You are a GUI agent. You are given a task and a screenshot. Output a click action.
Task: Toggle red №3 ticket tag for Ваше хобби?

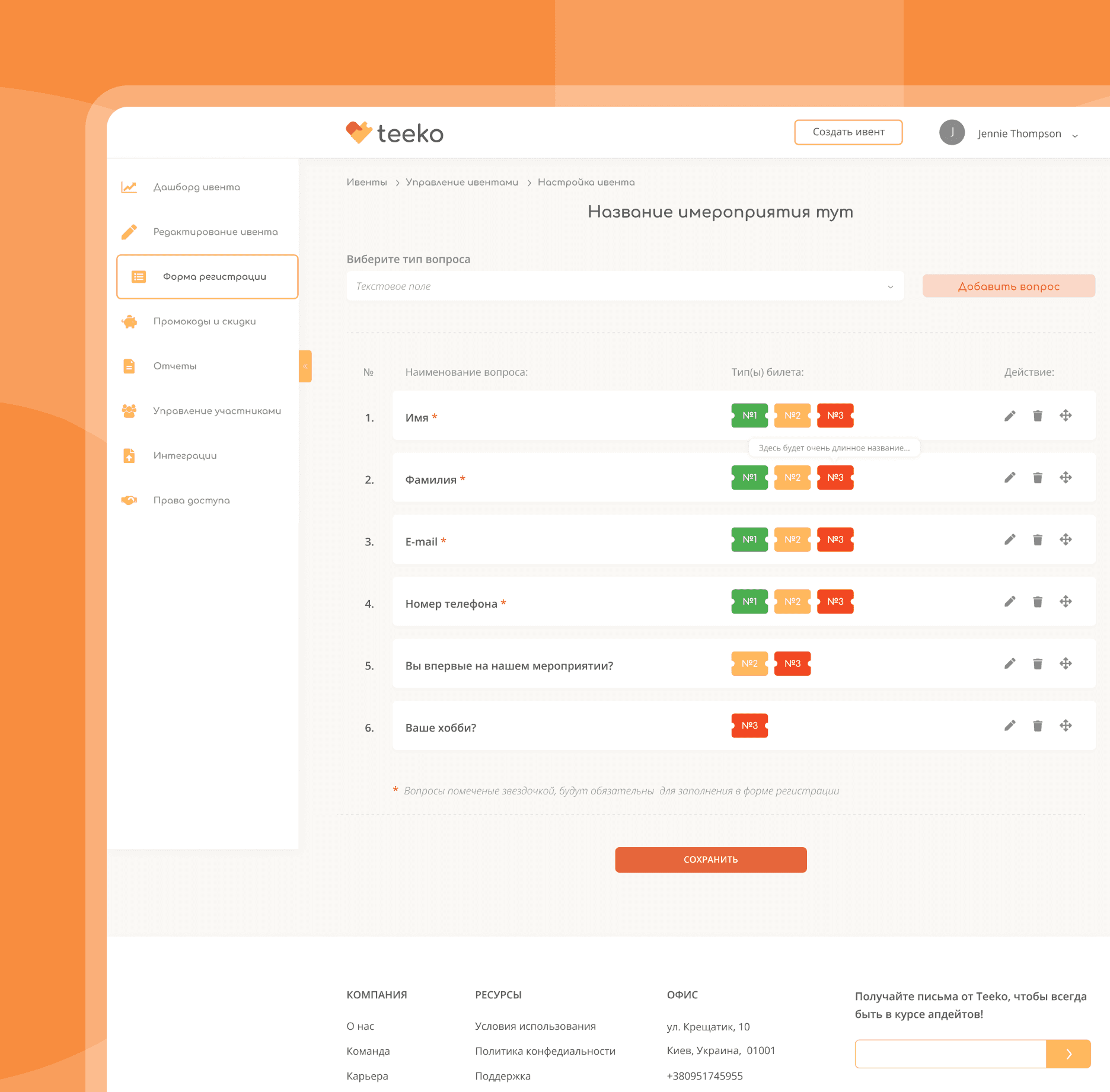[x=749, y=726]
